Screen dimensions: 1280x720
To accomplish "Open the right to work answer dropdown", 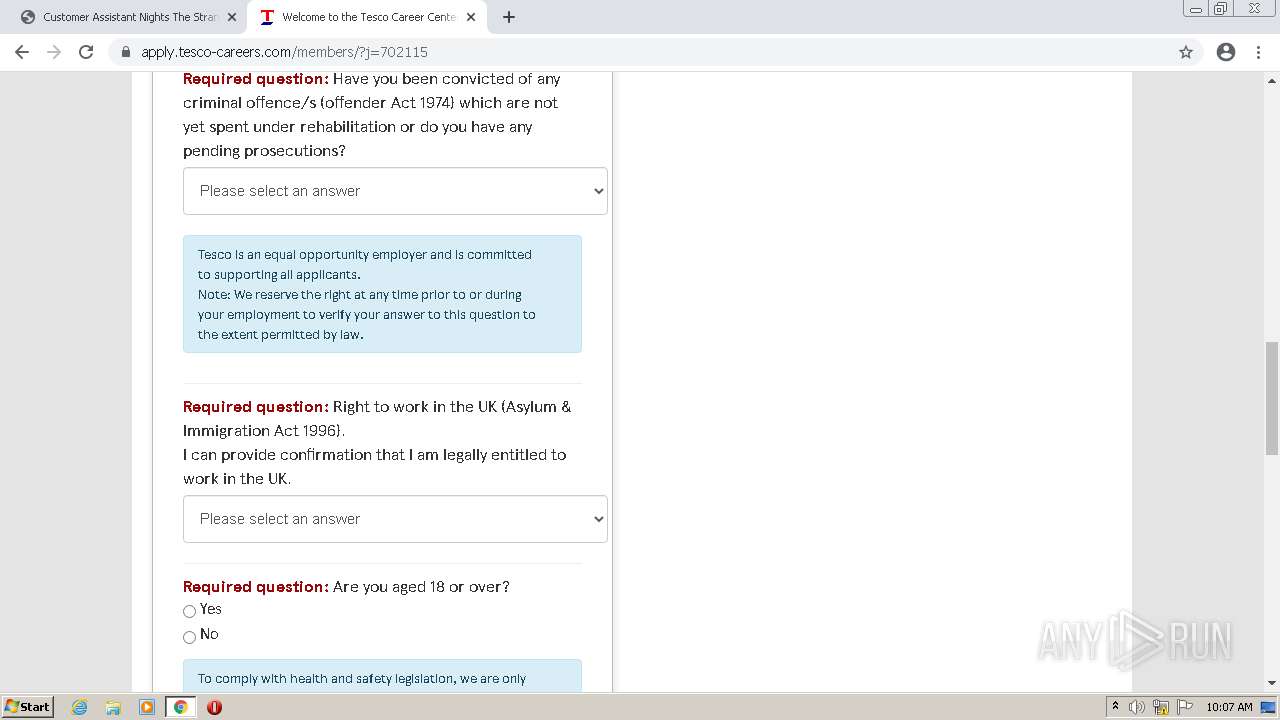I will coord(395,519).
